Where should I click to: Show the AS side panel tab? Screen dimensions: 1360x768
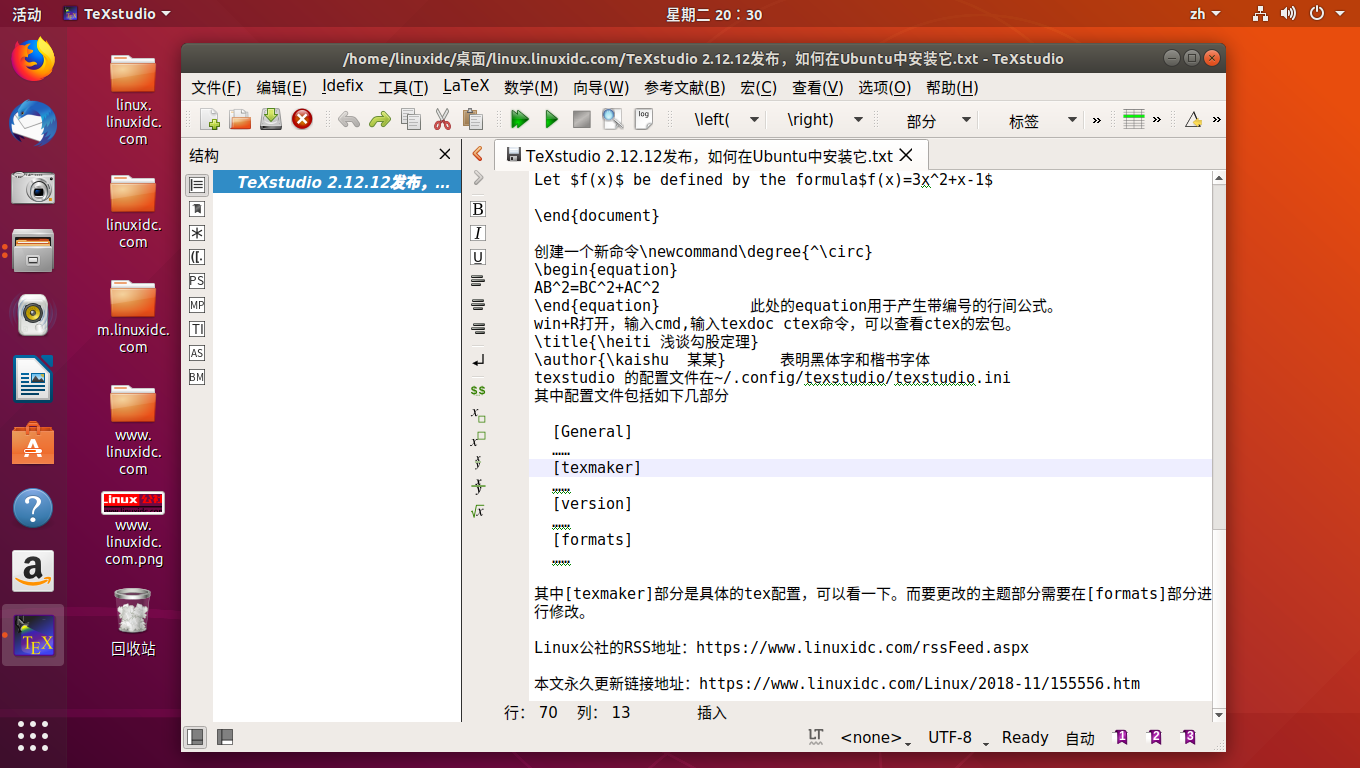[x=197, y=353]
